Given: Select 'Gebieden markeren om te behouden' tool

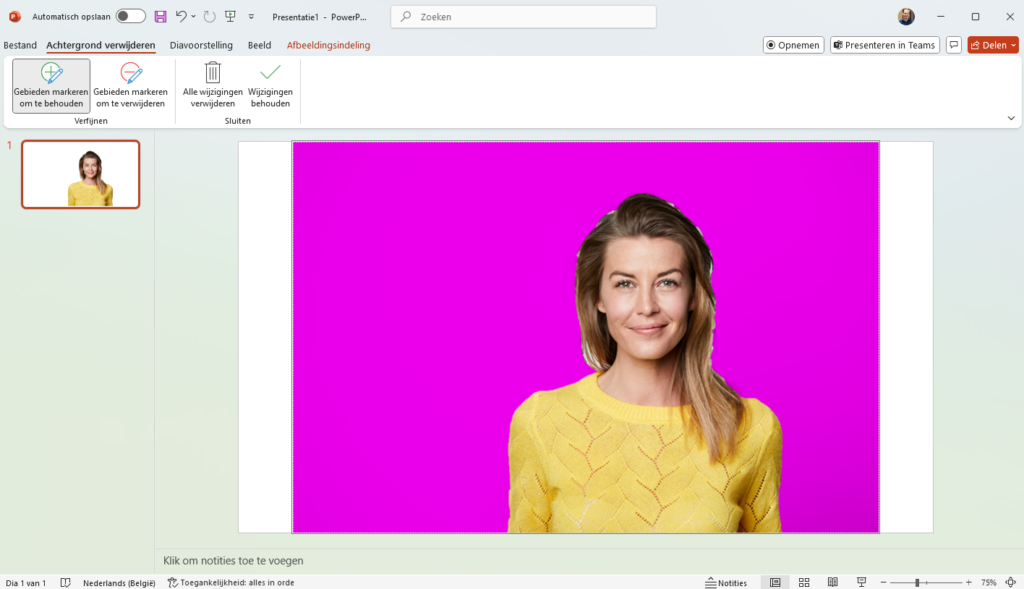Looking at the screenshot, I should (x=51, y=85).
